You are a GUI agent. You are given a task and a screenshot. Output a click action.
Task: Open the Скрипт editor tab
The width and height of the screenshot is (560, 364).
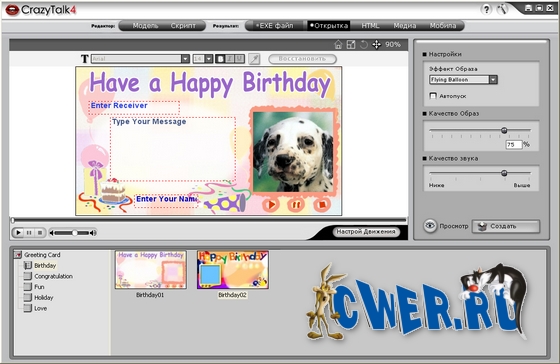pyautogui.click(x=183, y=26)
